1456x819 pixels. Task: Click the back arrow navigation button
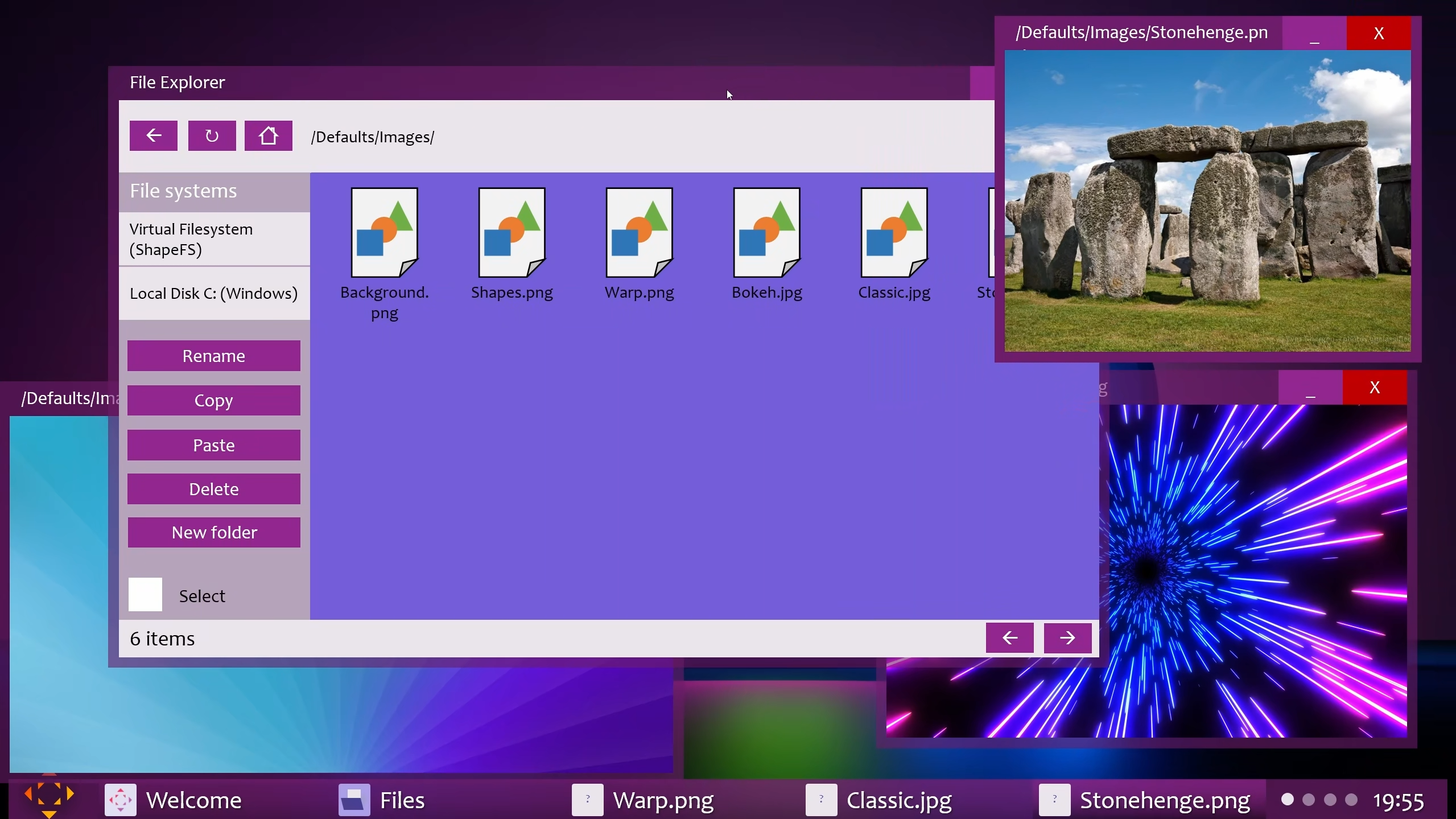[x=153, y=135]
